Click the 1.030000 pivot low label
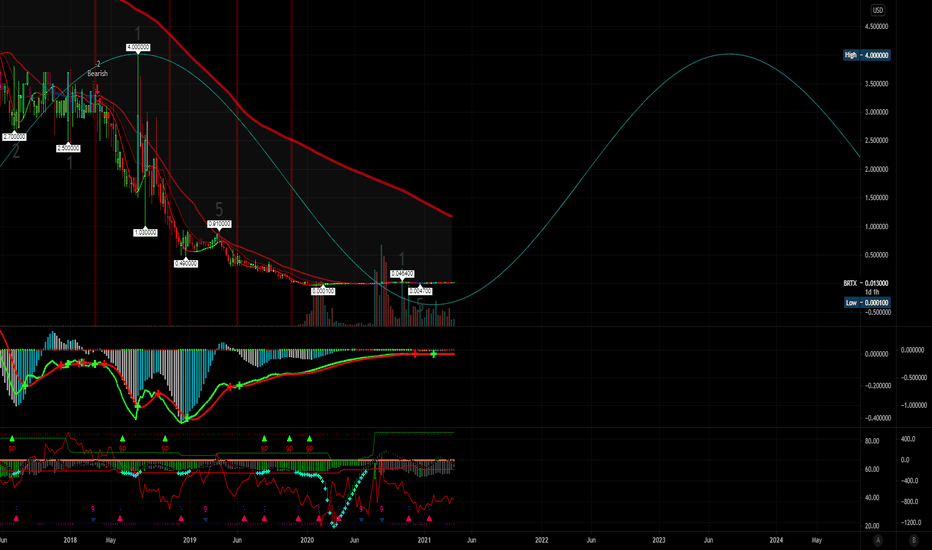The width and height of the screenshot is (932, 550). click(x=145, y=232)
